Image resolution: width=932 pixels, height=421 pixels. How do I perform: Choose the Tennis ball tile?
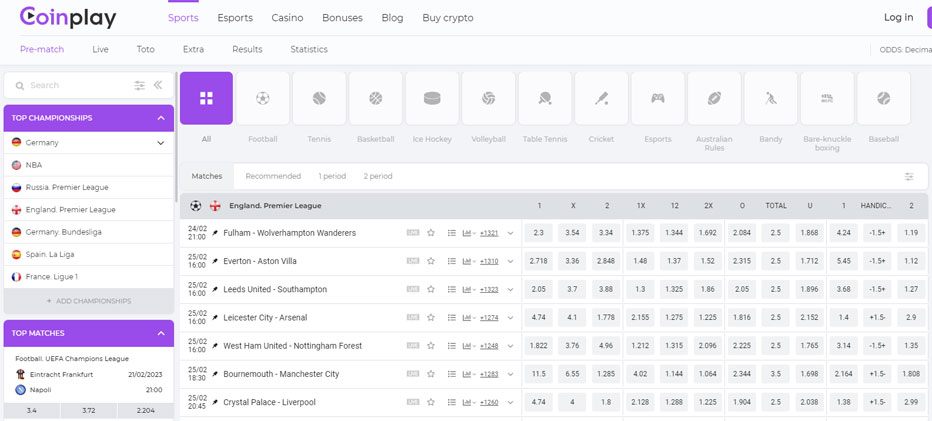[319, 98]
